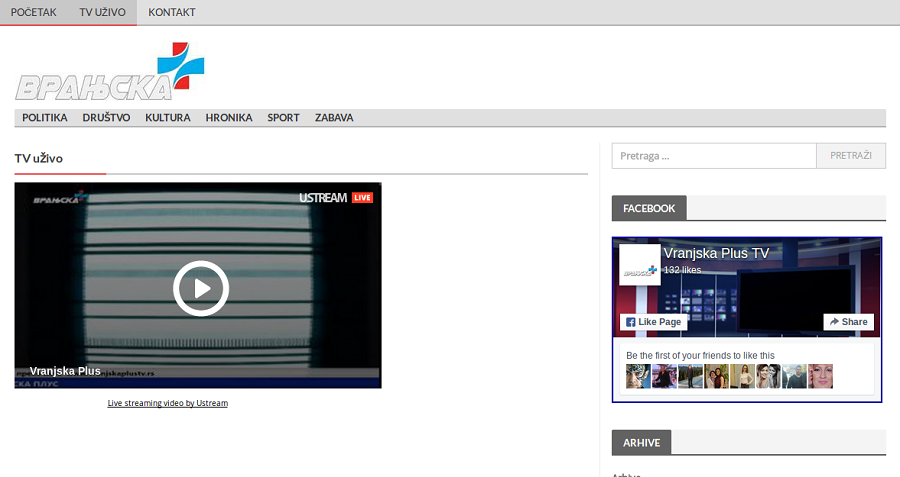
Task: Click into the Pretraga search field
Action: [x=714, y=156]
